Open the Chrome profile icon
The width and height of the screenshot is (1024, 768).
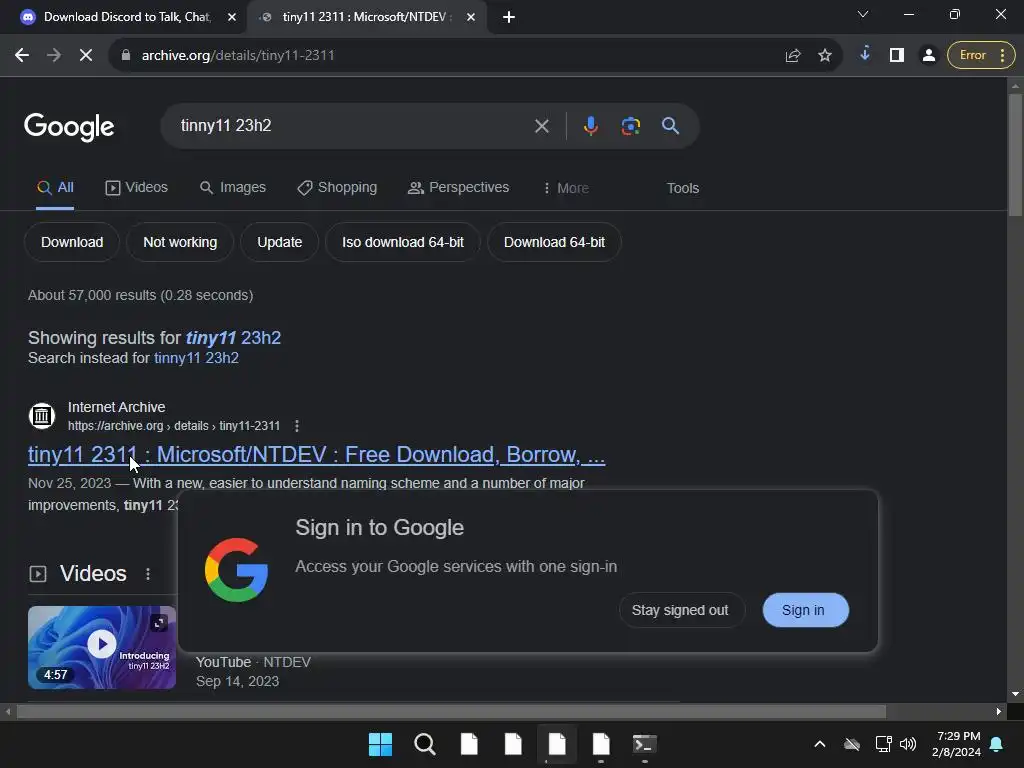pos(928,56)
